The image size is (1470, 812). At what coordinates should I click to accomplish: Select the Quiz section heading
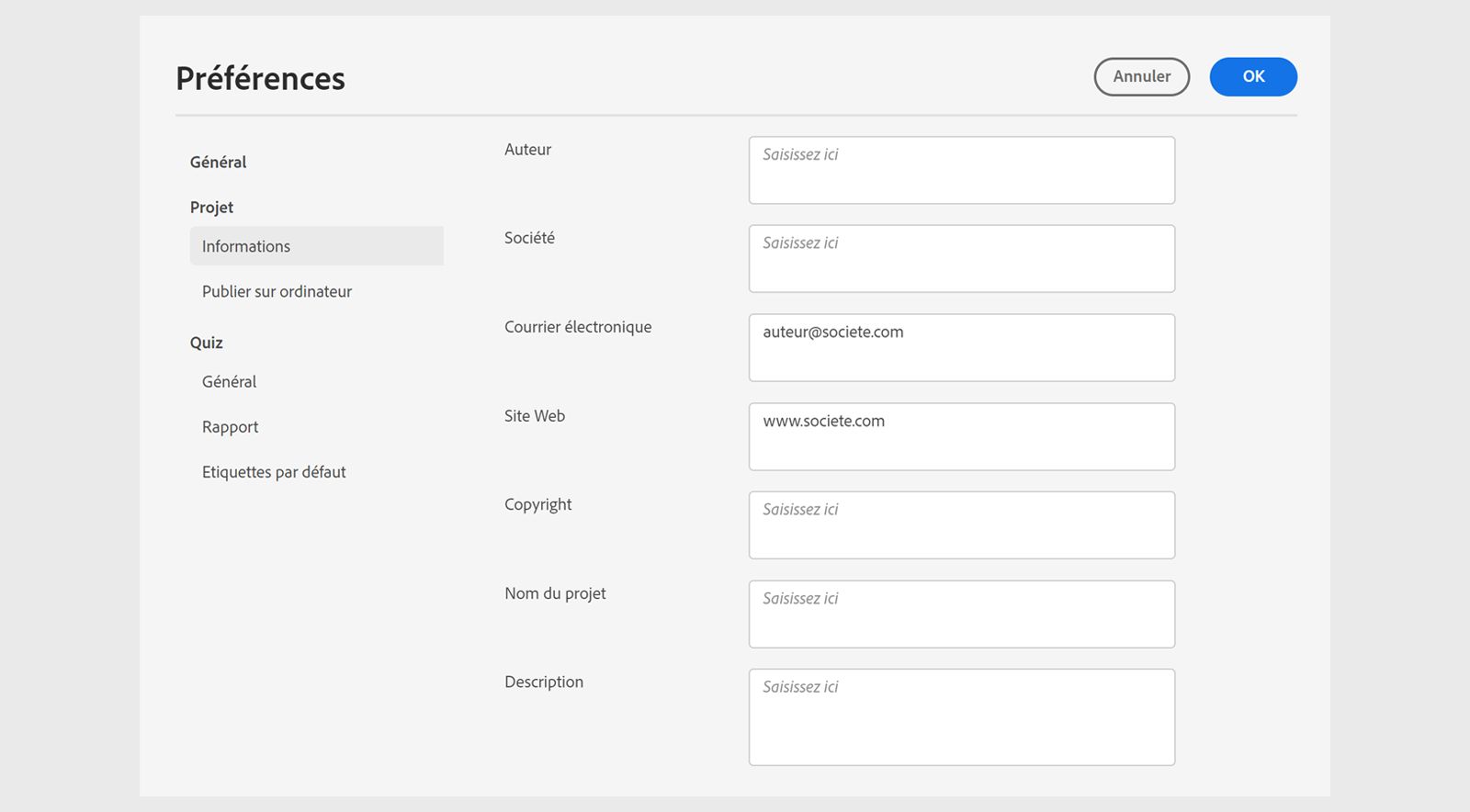(x=207, y=343)
